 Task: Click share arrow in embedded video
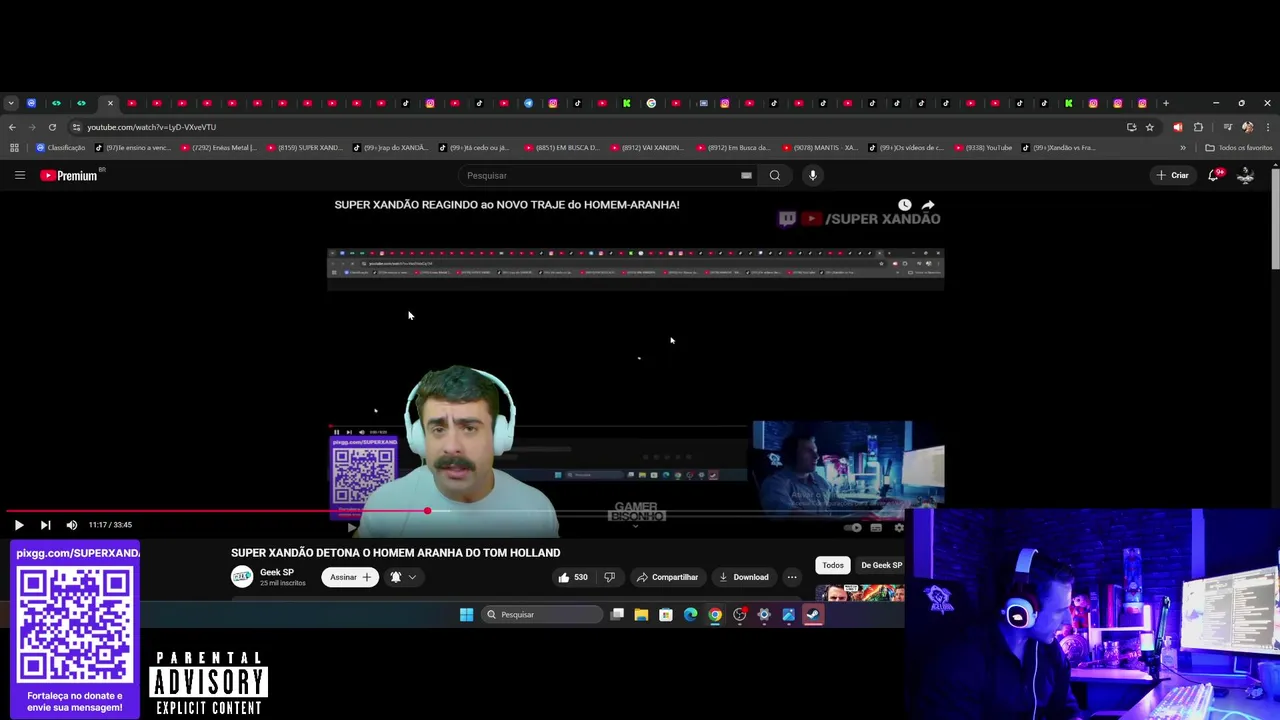coord(928,205)
